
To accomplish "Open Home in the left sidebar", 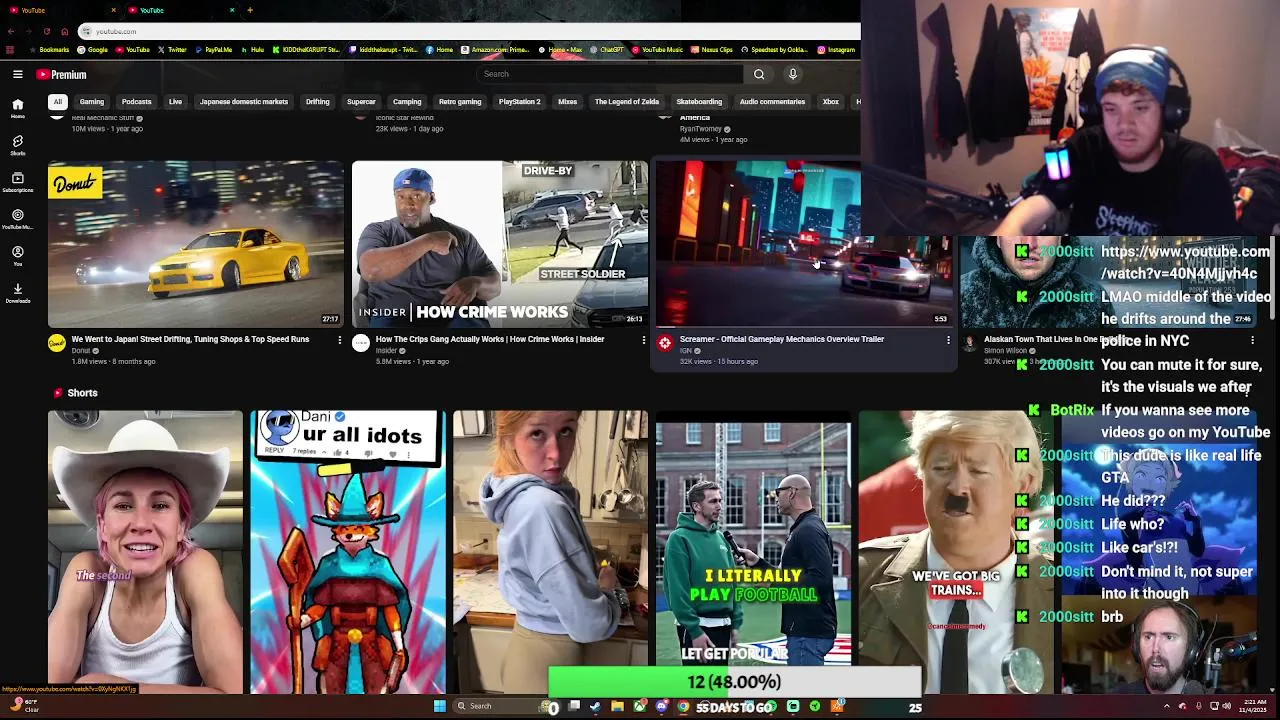I will 17,108.
